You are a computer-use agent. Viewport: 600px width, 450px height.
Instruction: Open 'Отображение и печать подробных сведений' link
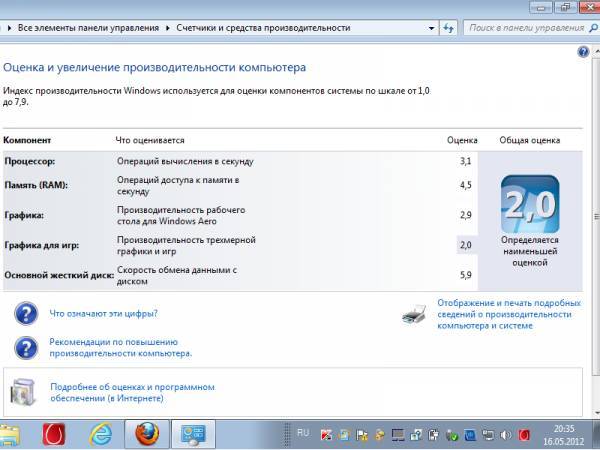coord(508,313)
